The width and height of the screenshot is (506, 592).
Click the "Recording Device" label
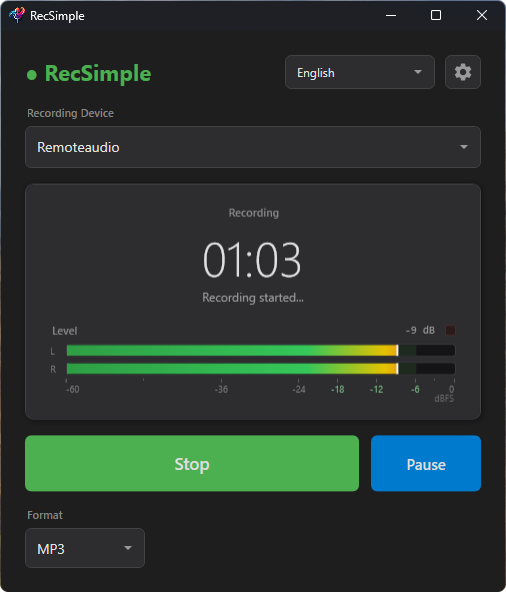tap(70, 113)
